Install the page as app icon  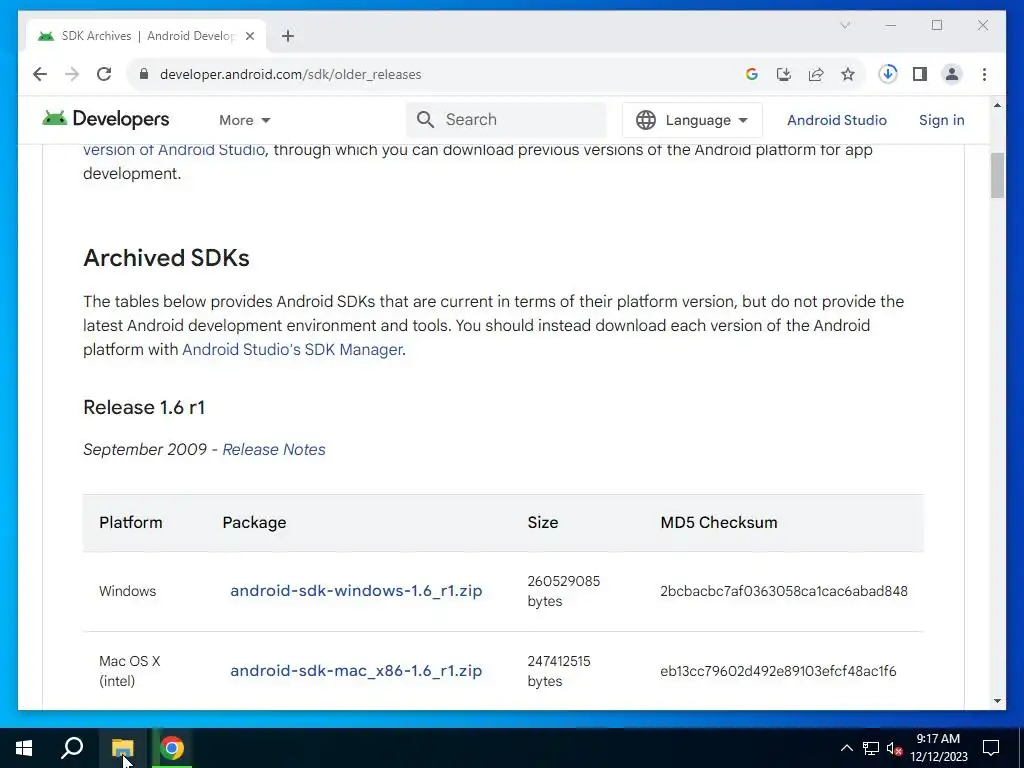[x=784, y=74]
